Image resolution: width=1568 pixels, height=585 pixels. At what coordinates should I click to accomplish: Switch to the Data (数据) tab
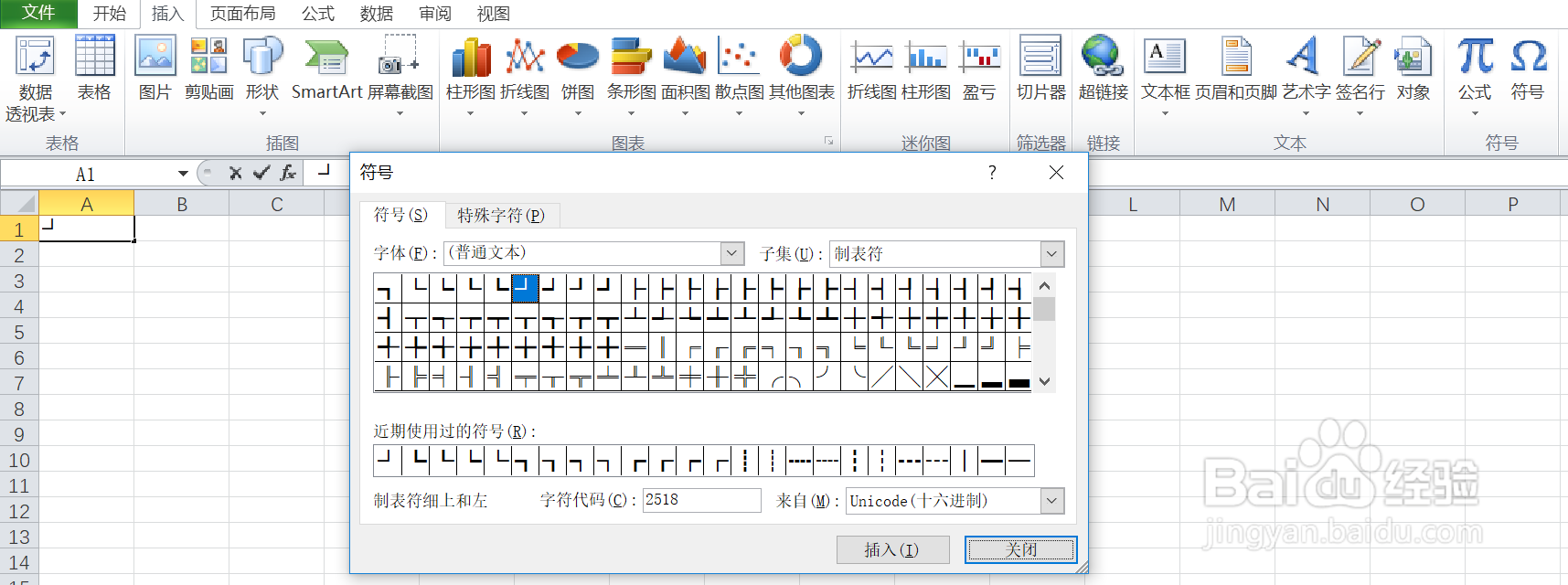377,14
